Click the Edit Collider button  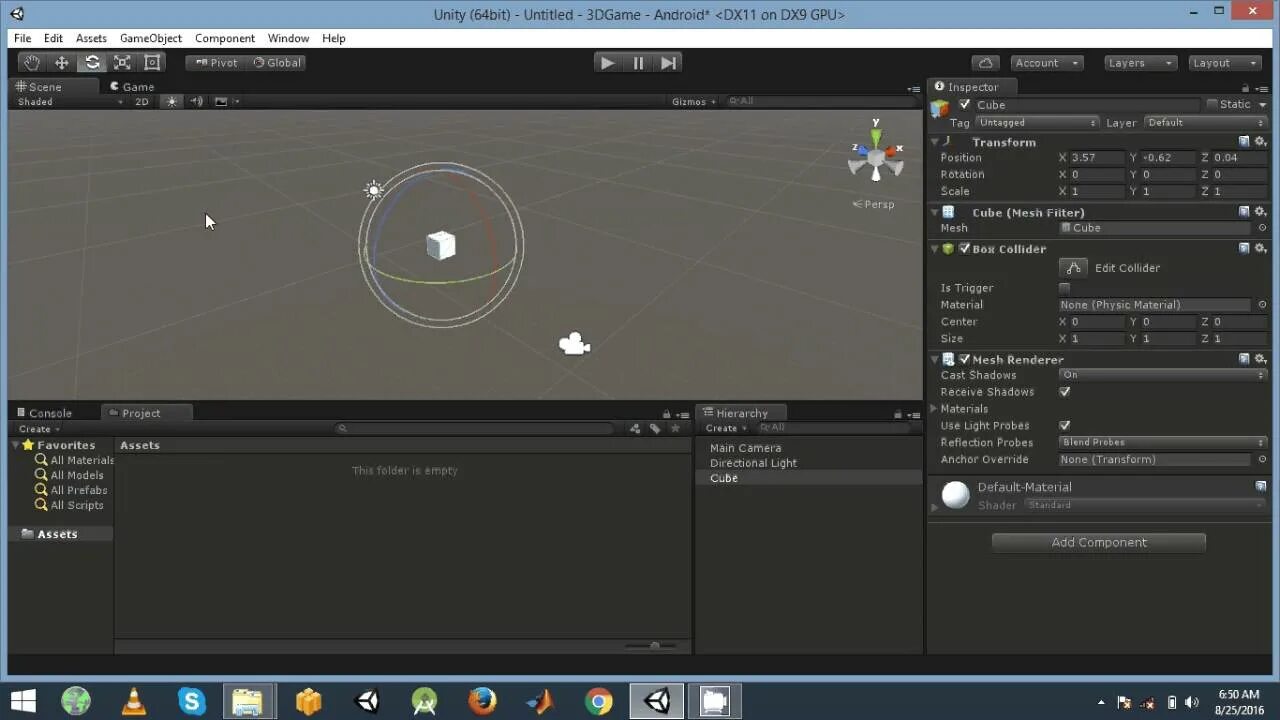pyautogui.click(x=1073, y=268)
